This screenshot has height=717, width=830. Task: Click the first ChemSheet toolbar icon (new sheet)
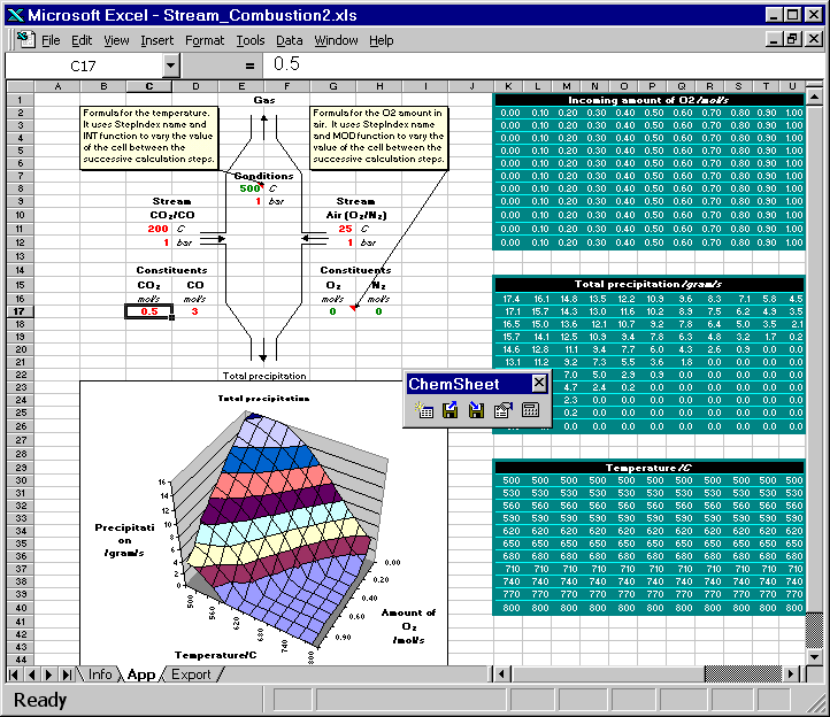[424, 410]
